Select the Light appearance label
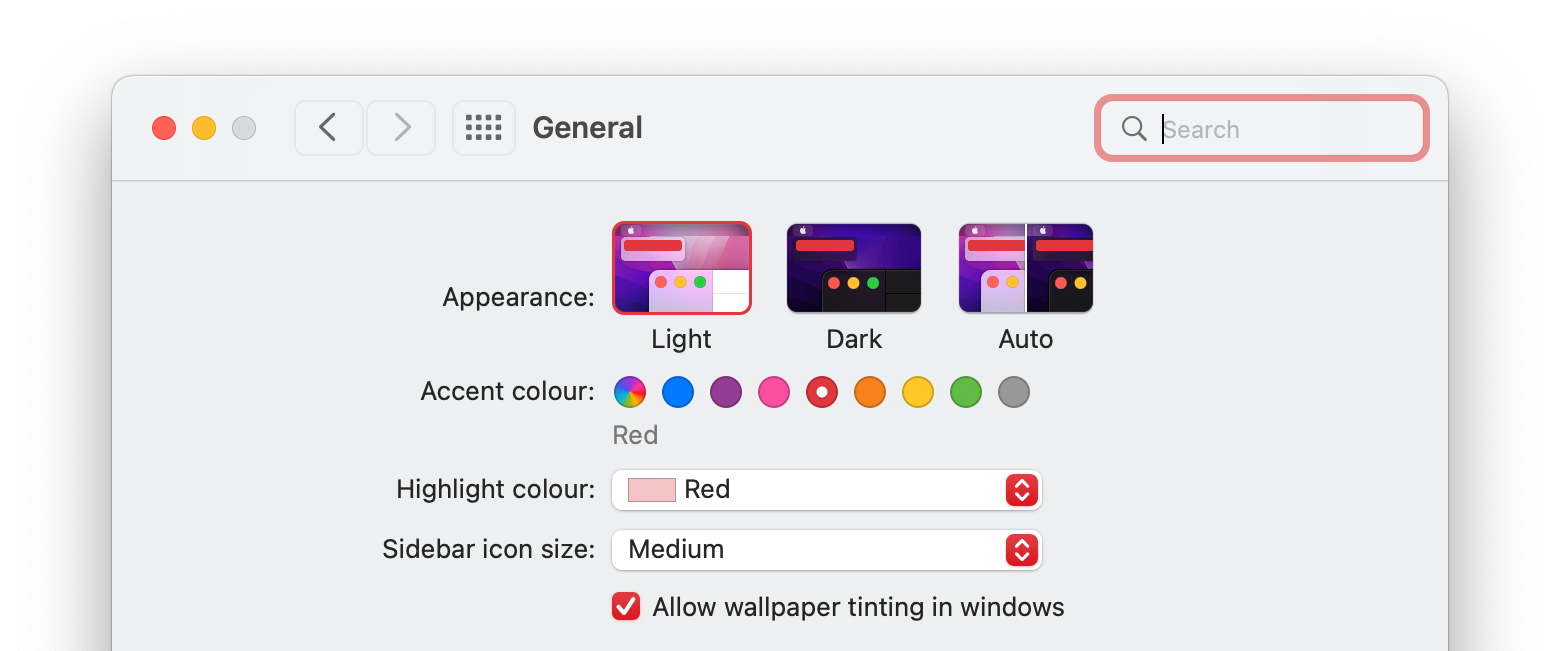Screen dimensions: 1560x651 click(x=681, y=339)
